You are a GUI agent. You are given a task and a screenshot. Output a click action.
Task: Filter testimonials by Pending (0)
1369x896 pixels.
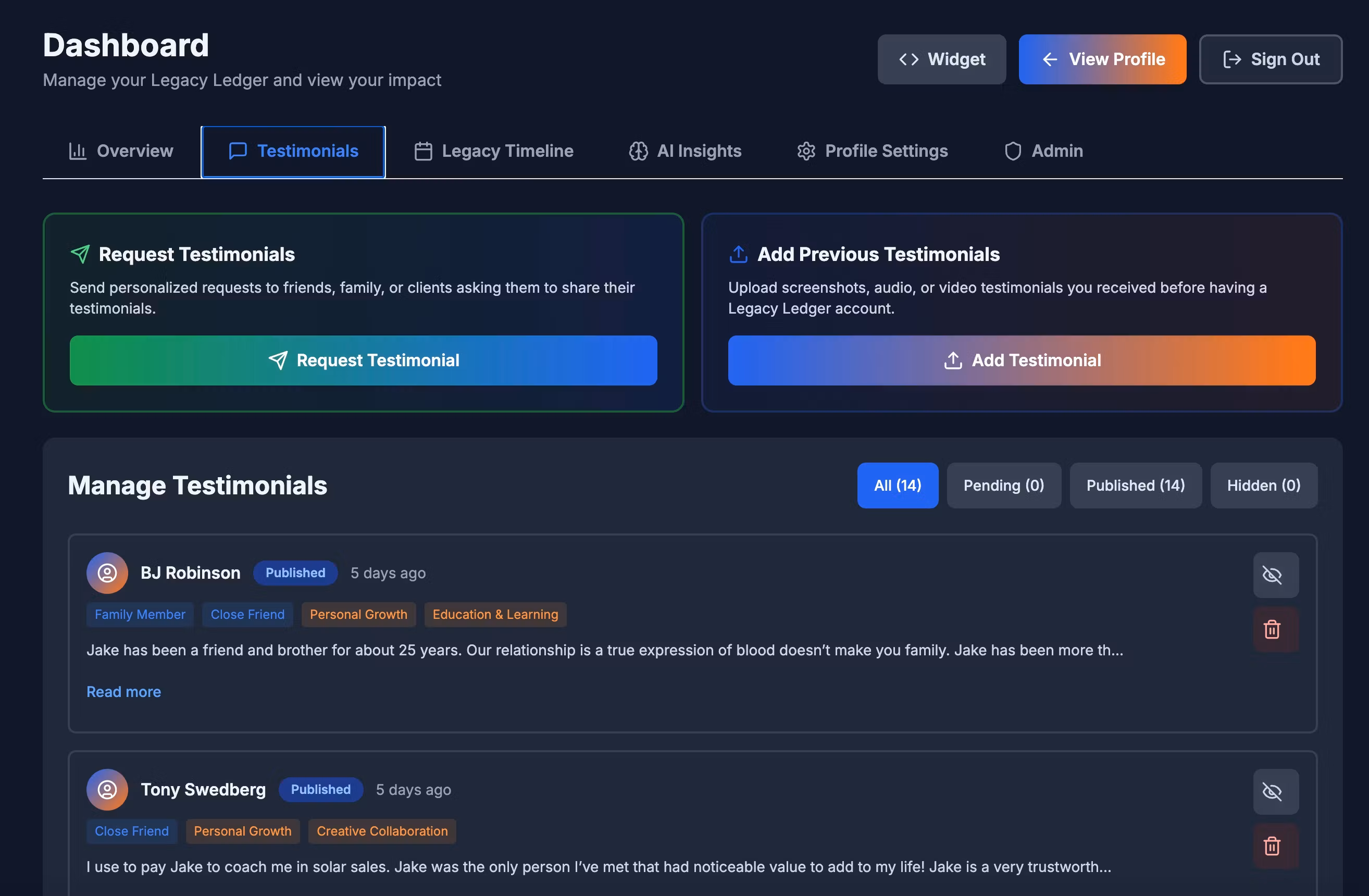[1003, 486]
